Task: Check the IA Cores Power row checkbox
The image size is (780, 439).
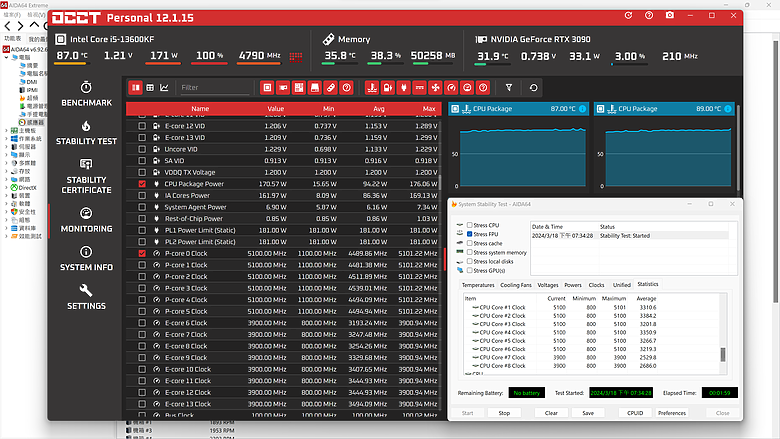Action: [142, 195]
